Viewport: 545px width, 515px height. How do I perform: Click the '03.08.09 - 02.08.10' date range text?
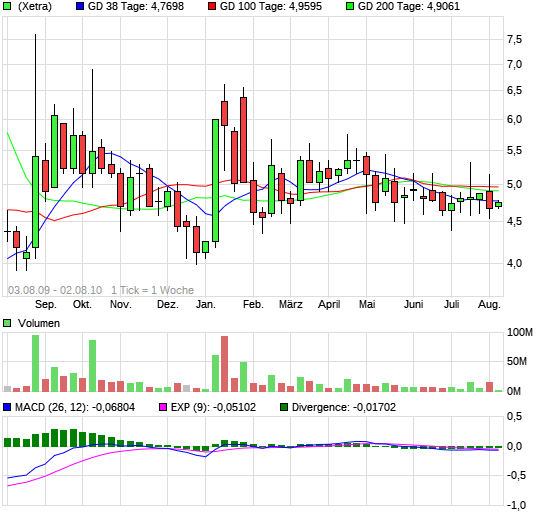(55, 290)
